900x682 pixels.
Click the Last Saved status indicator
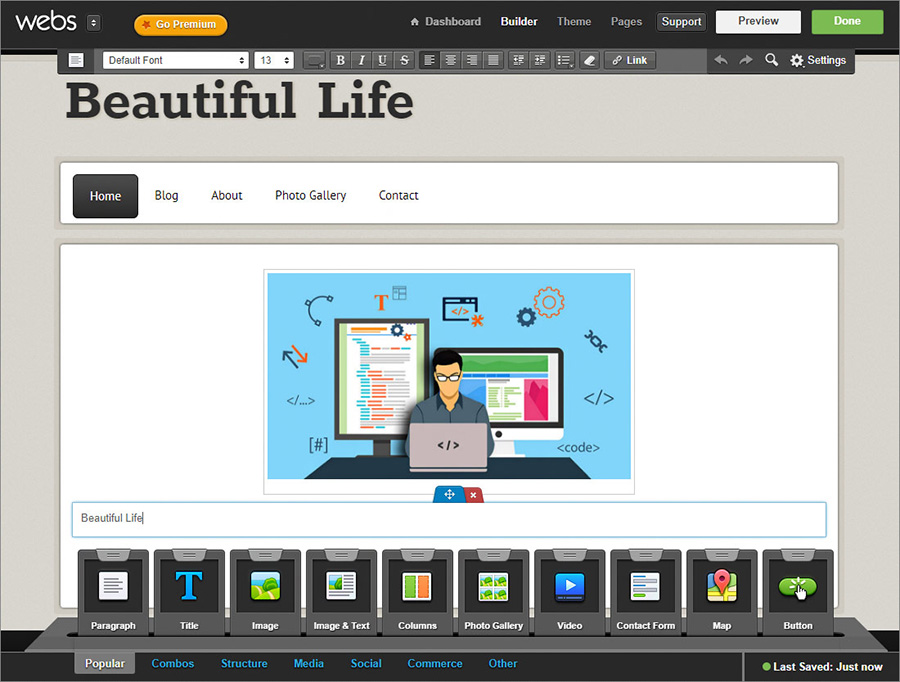(822, 666)
